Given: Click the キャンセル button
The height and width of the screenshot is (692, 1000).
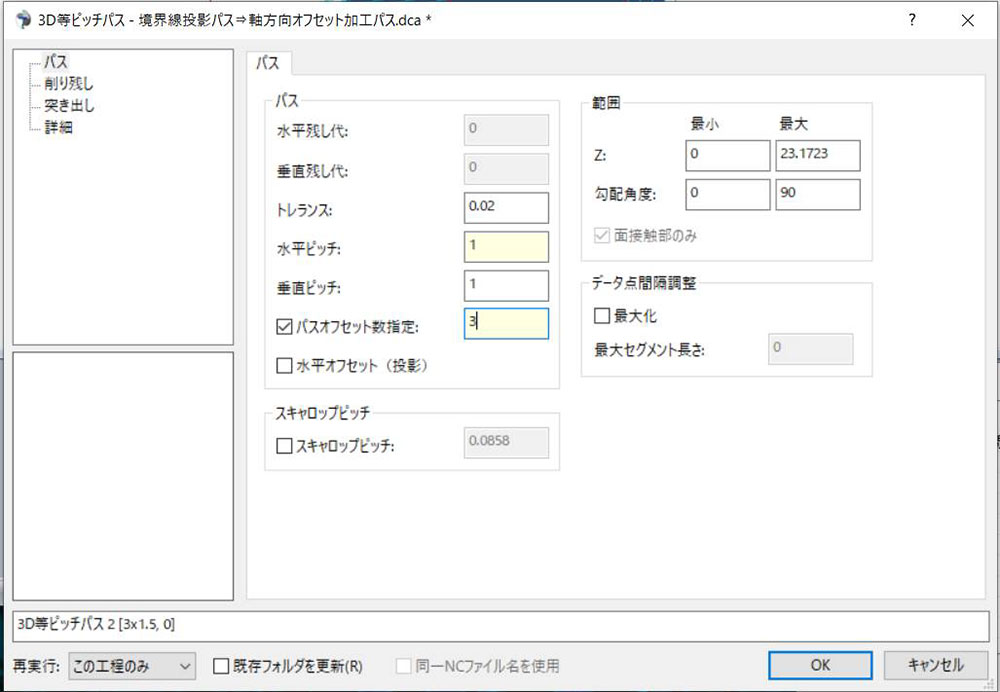Looking at the screenshot, I should click(x=934, y=665).
